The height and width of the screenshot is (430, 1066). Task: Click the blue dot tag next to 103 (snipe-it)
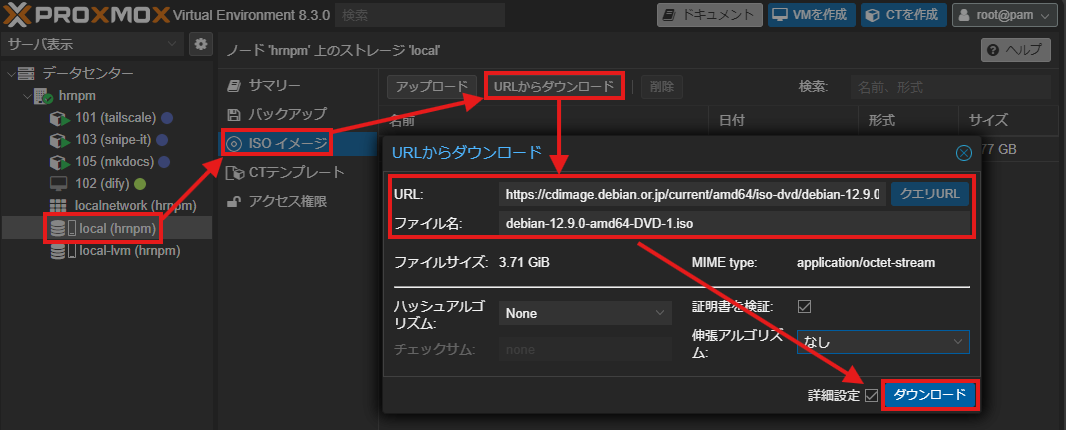pos(162,140)
